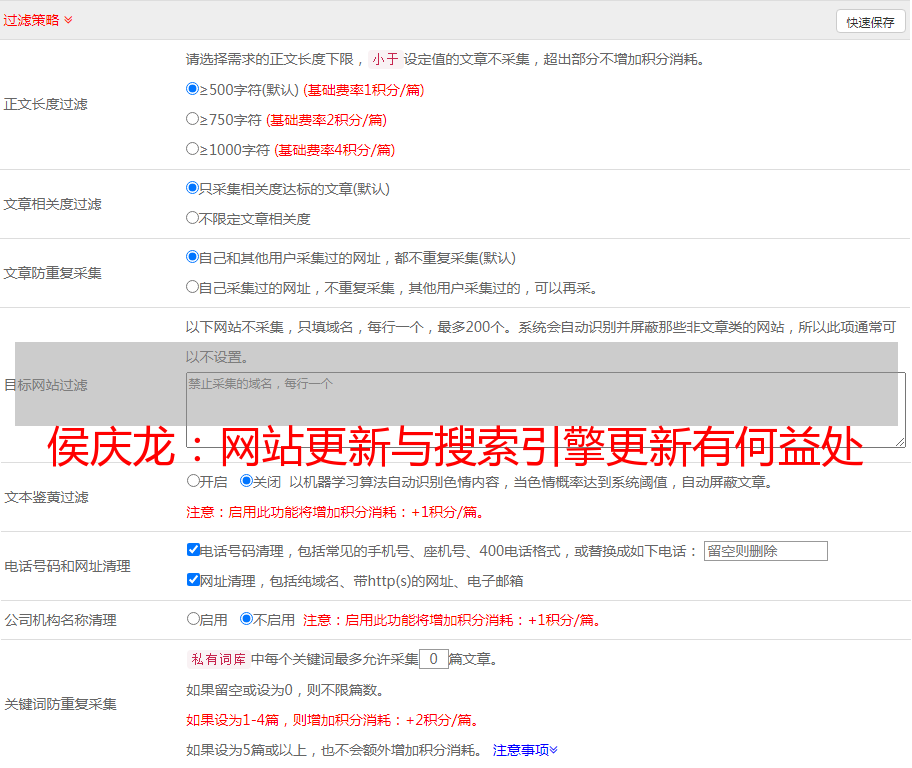Select 启用 for 公司机构名称清理
The image size is (912, 768).
tap(193, 619)
